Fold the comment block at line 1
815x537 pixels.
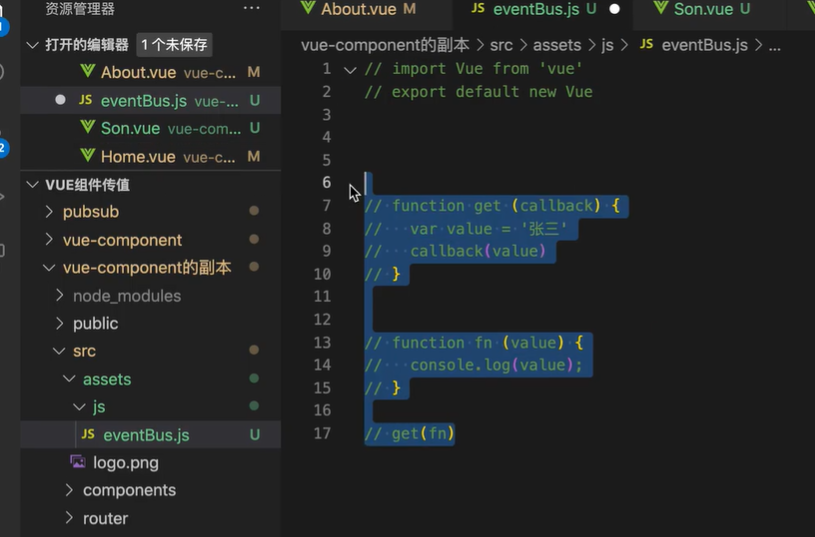(350, 70)
